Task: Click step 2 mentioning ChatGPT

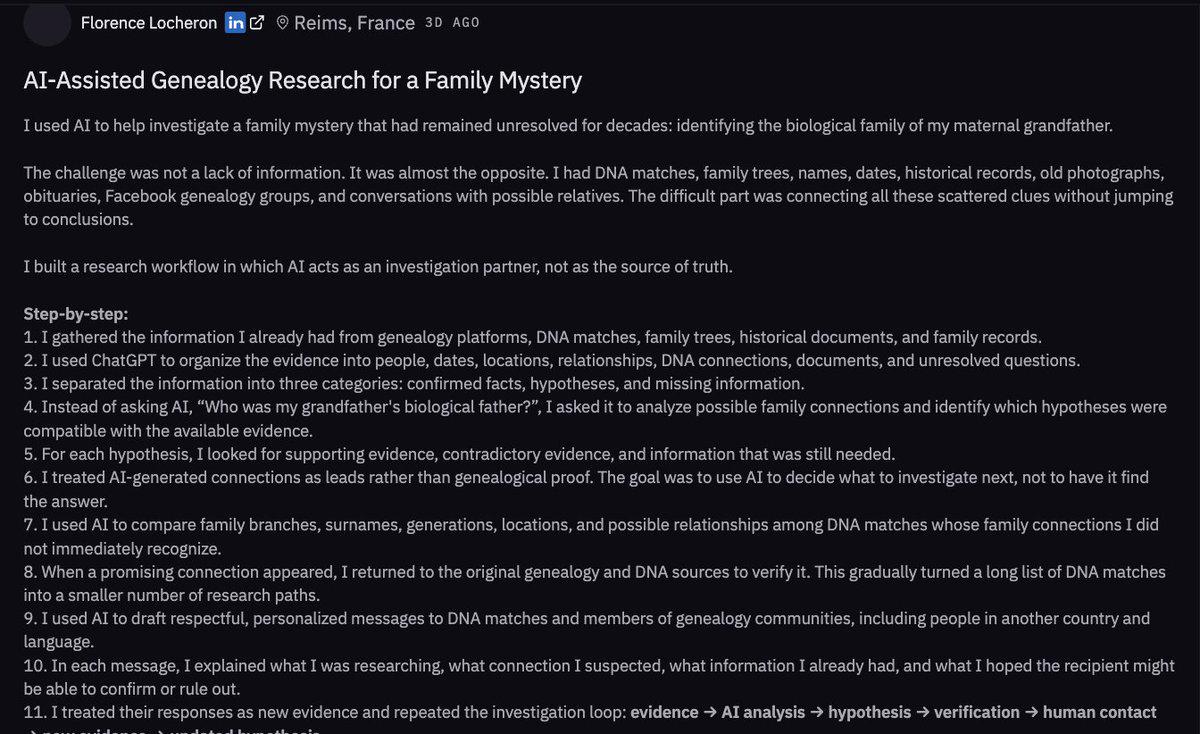Action: pyautogui.click(x=552, y=360)
